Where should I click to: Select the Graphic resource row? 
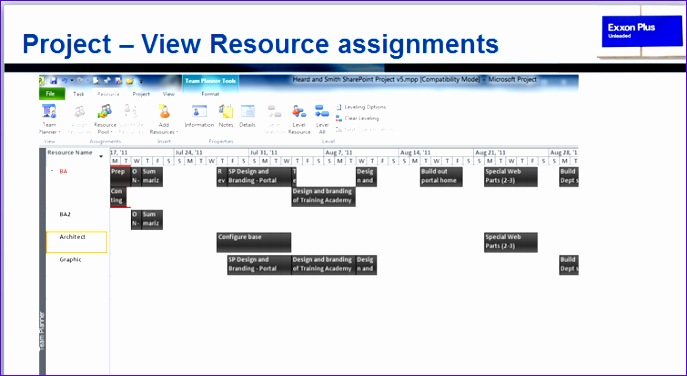[x=71, y=259]
